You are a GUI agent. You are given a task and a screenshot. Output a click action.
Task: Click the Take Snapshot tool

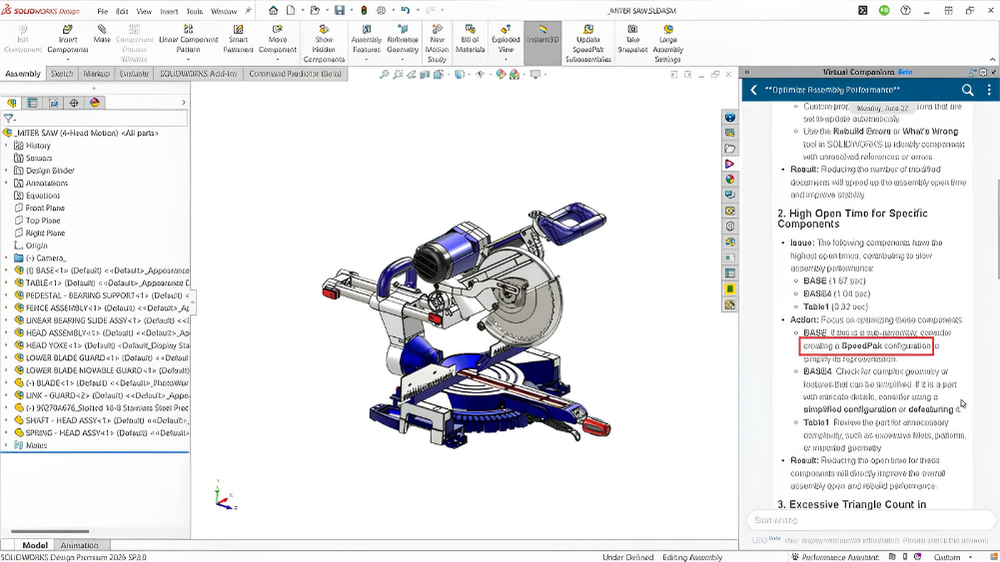633,39
